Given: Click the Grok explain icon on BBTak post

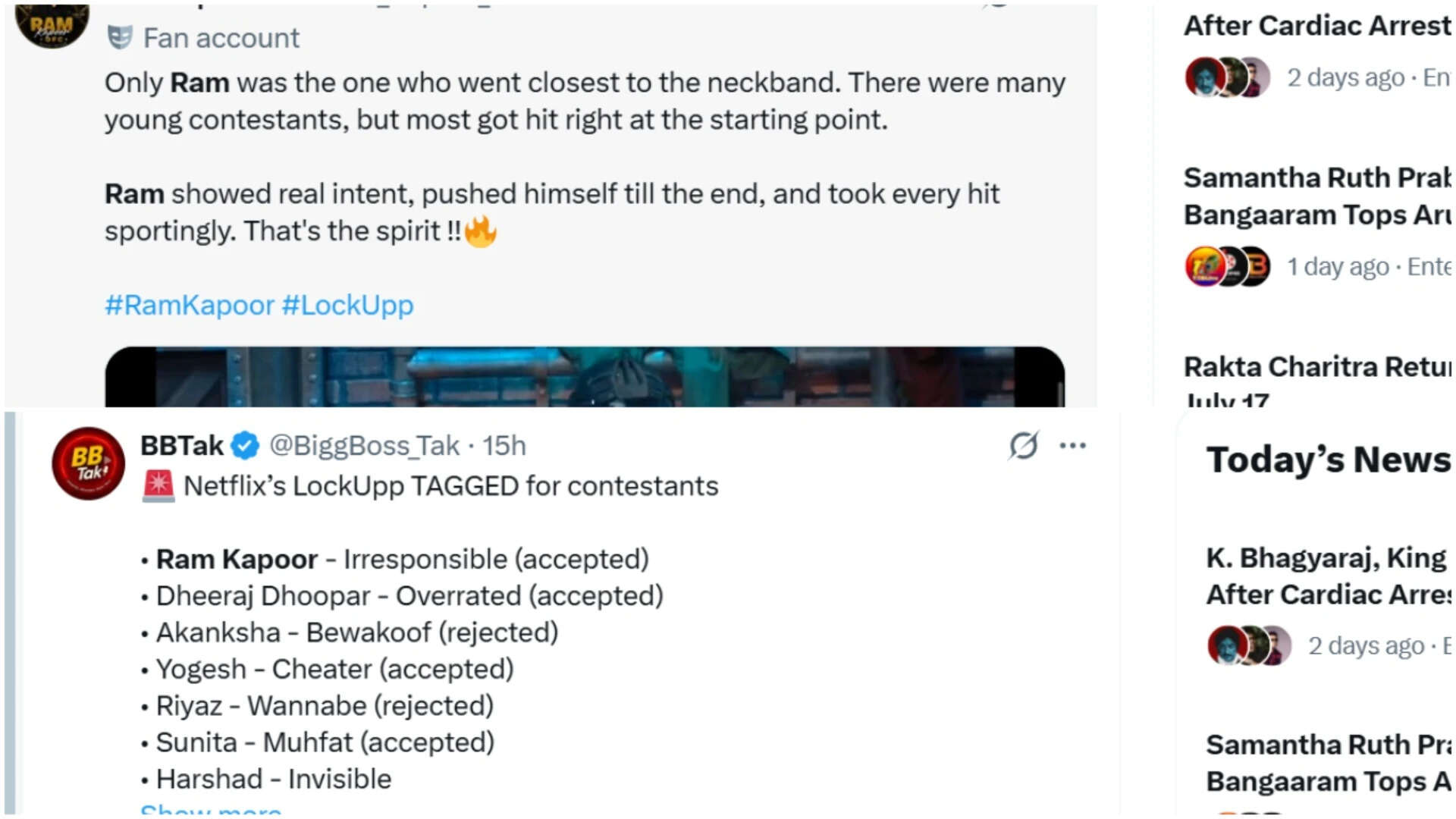Looking at the screenshot, I should (1023, 446).
